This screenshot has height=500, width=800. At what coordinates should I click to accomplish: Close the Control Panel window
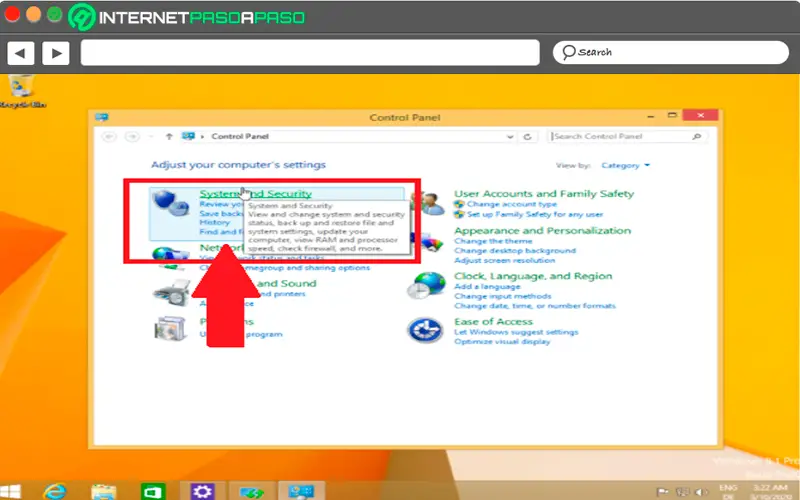(701, 115)
